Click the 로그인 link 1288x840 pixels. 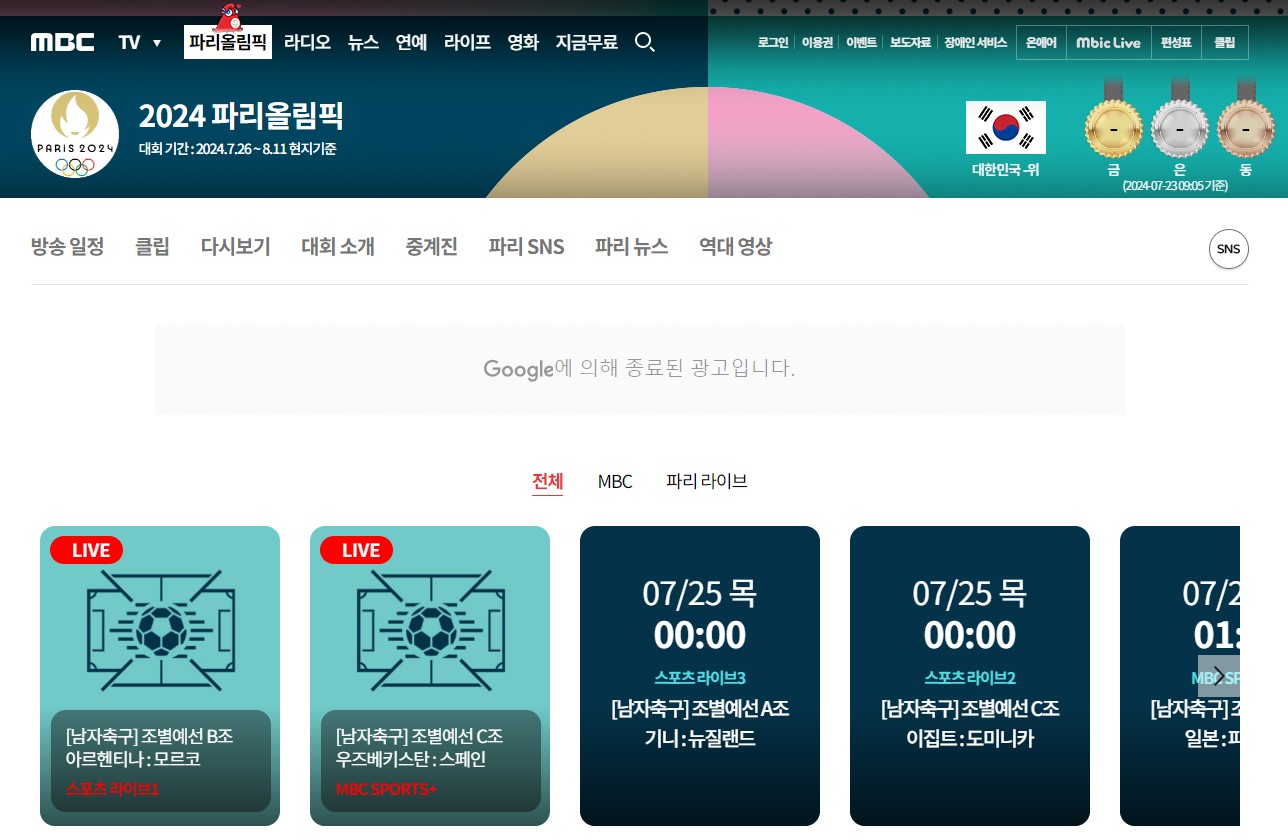(771, 41)
